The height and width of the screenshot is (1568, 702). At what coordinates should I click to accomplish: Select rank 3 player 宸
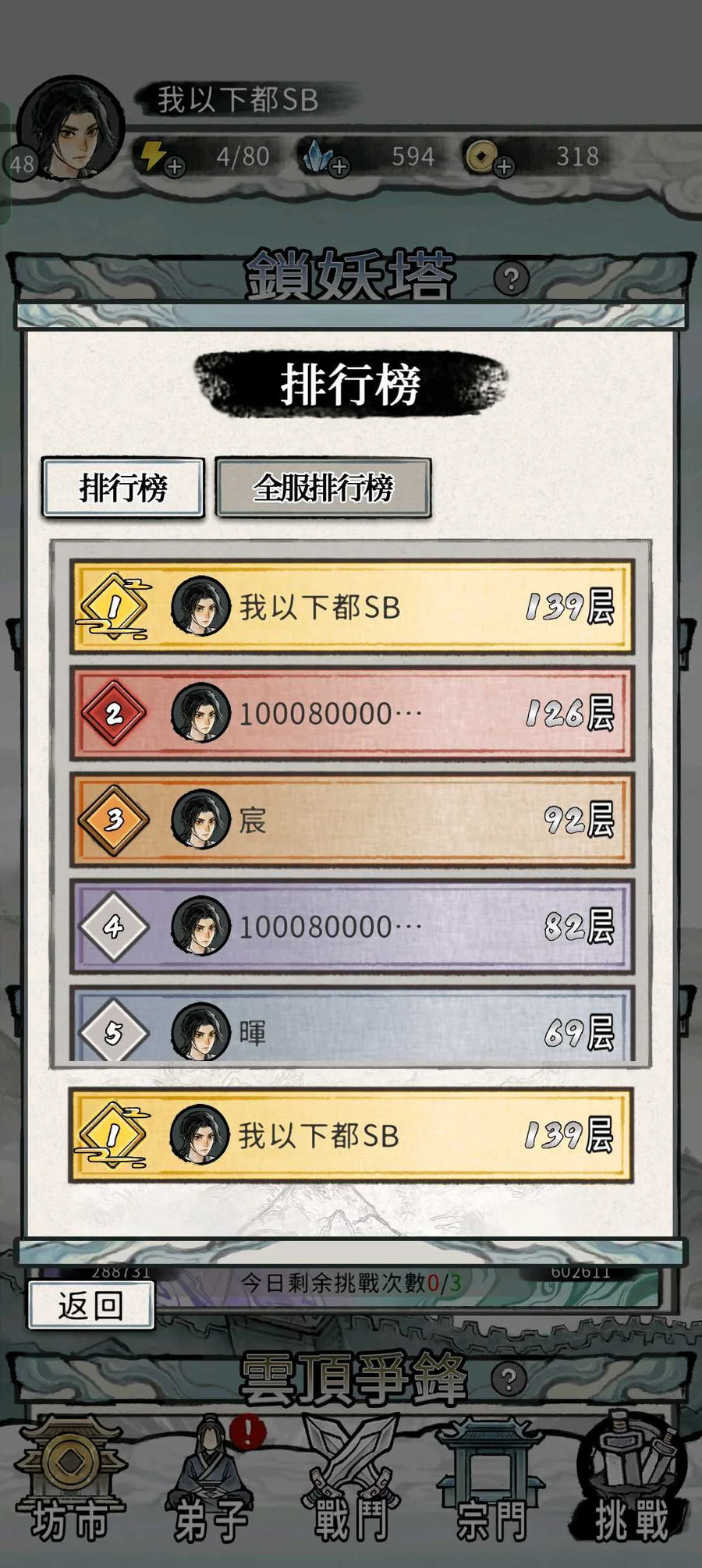point(351,820)
